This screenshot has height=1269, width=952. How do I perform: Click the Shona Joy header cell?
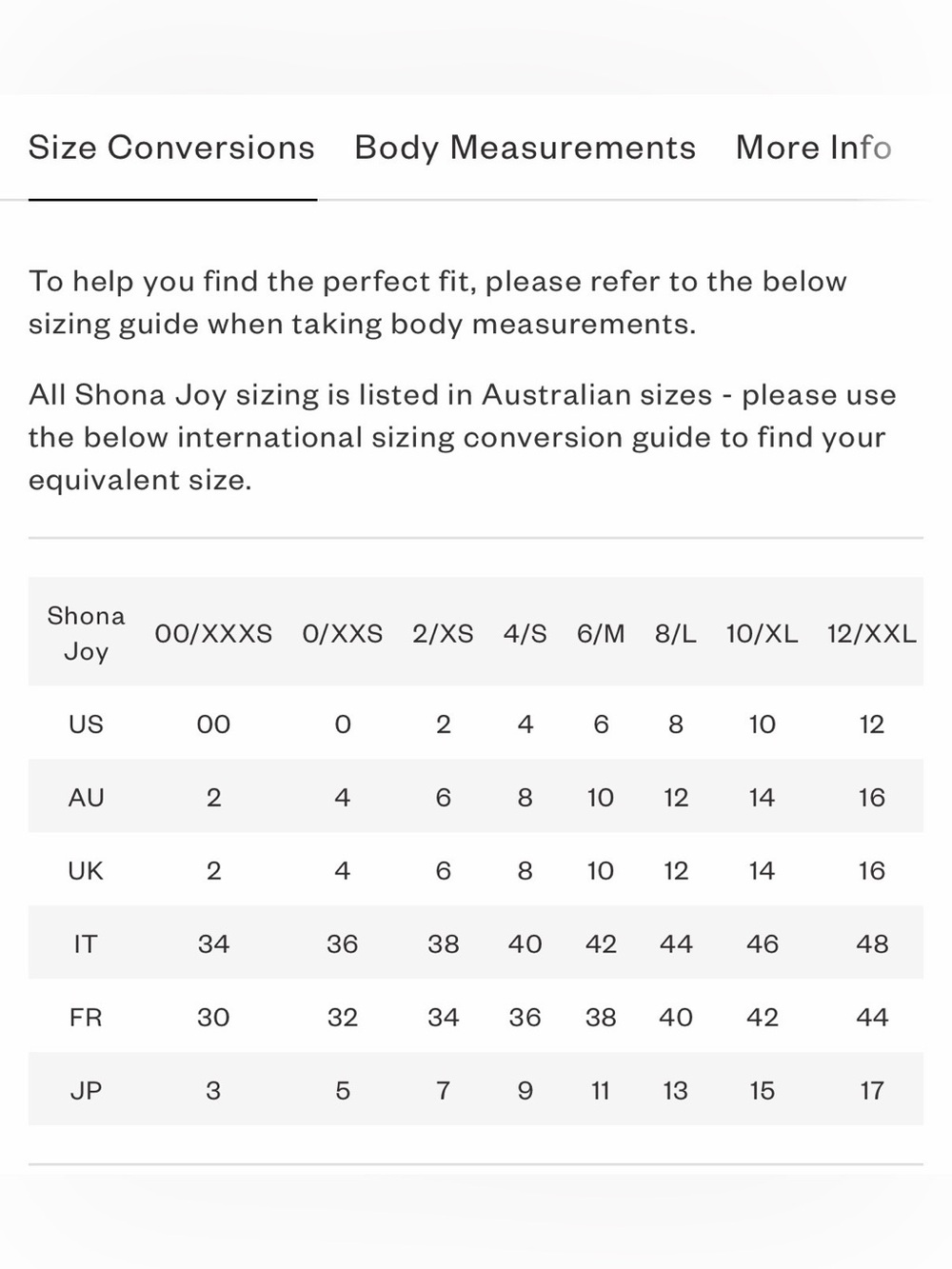tap(86, 633)
